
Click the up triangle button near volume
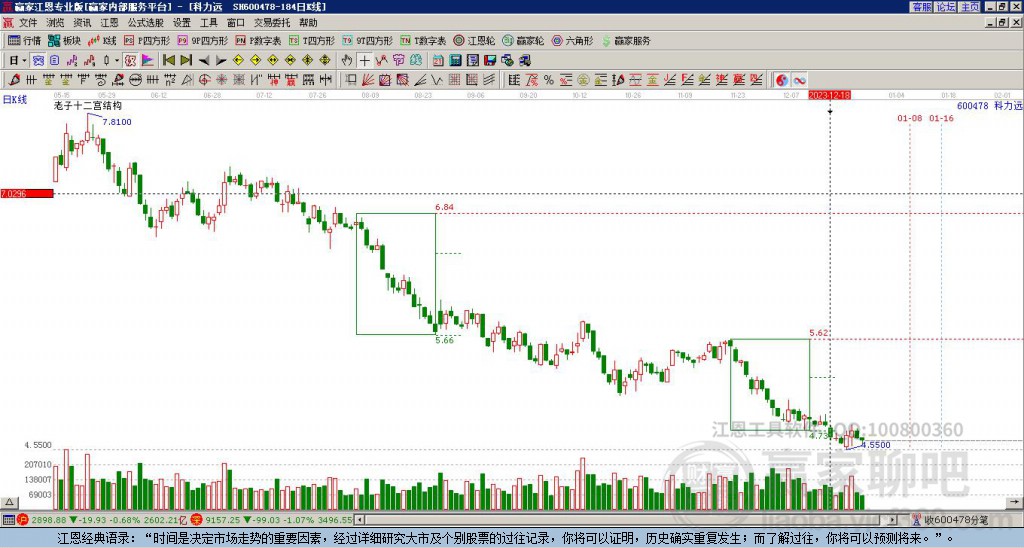point(9,502)
